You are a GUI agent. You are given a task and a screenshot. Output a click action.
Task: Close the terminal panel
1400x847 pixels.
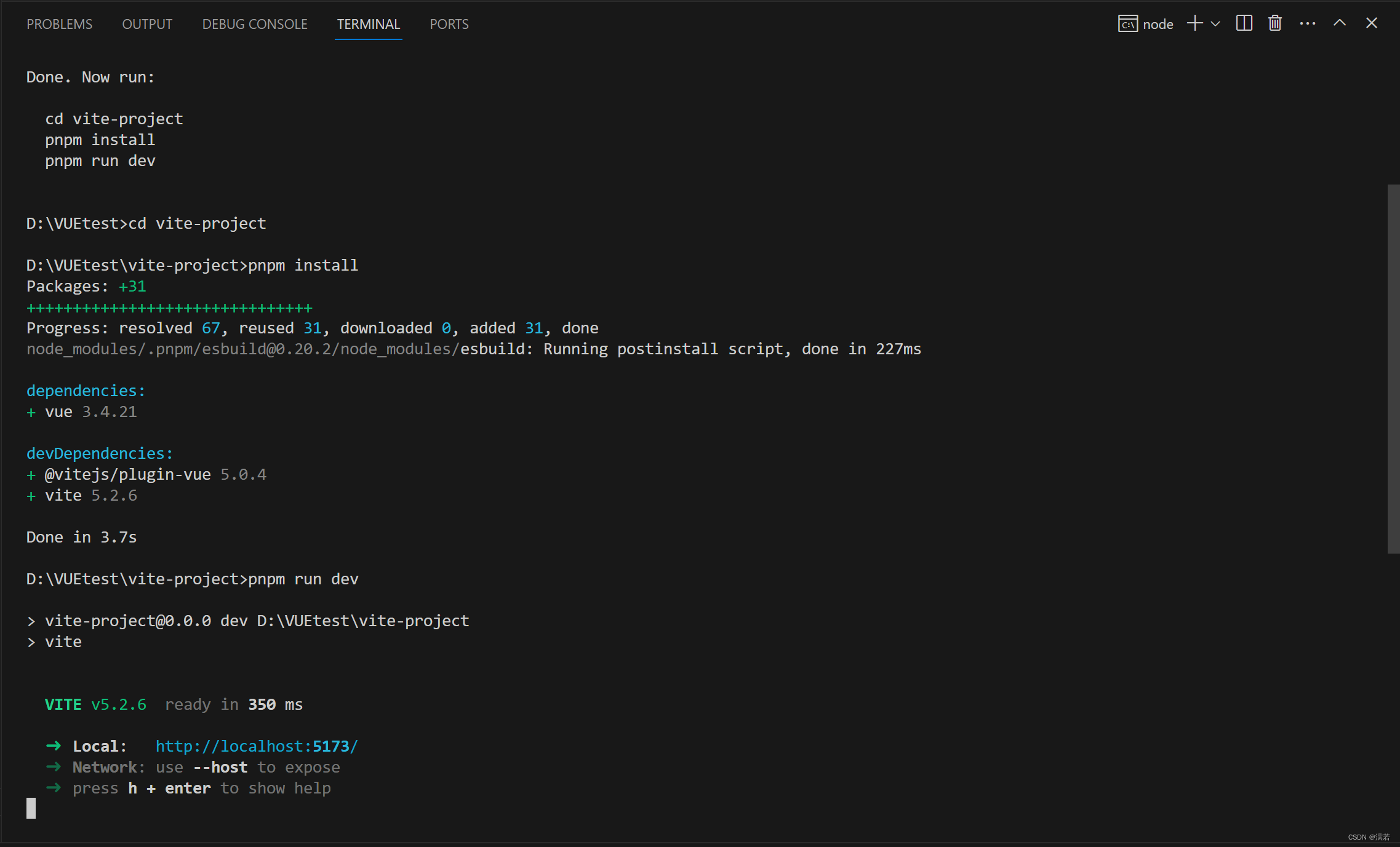(x=1371, y=23)
